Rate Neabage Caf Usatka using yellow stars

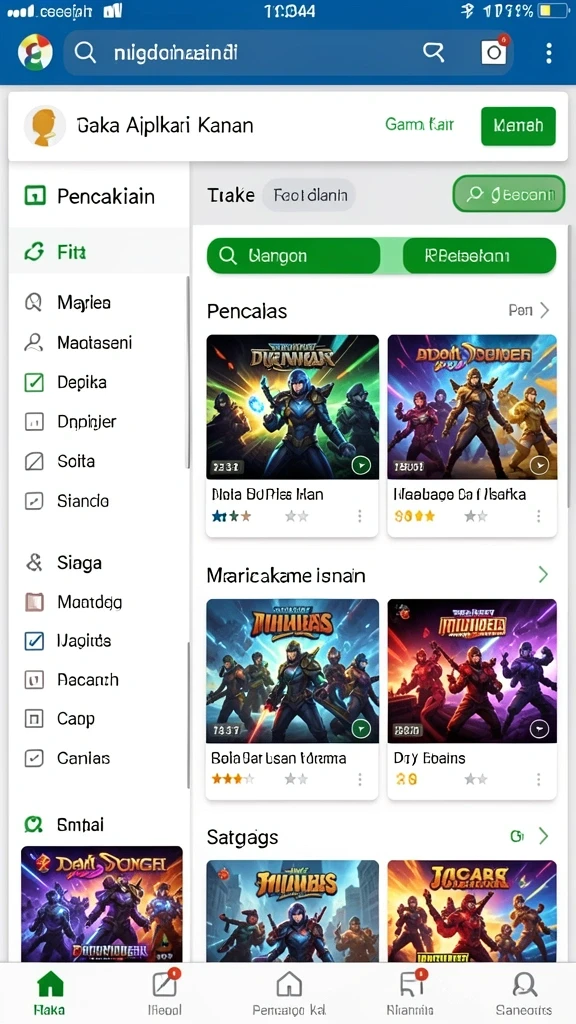pos(415,517)
